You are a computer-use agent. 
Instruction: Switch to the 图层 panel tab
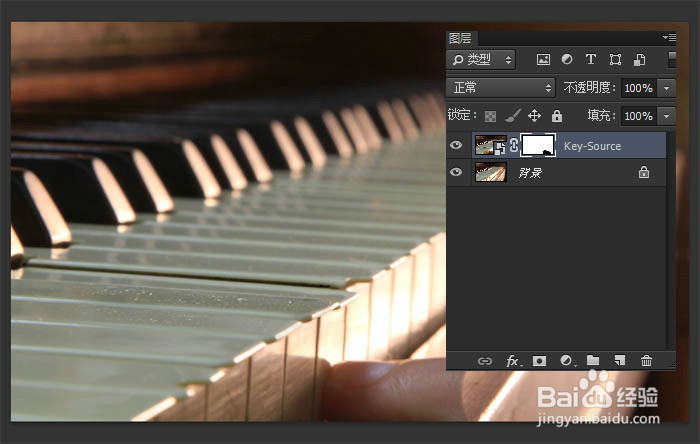pyautogui.click(x=461, y=38)
